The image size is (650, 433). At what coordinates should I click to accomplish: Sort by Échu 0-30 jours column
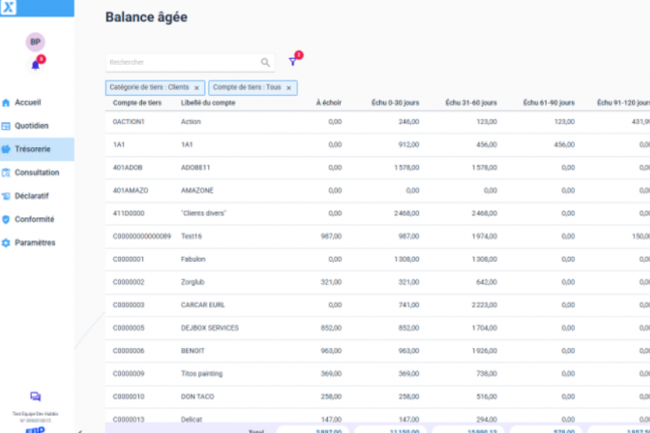[395, 103]
